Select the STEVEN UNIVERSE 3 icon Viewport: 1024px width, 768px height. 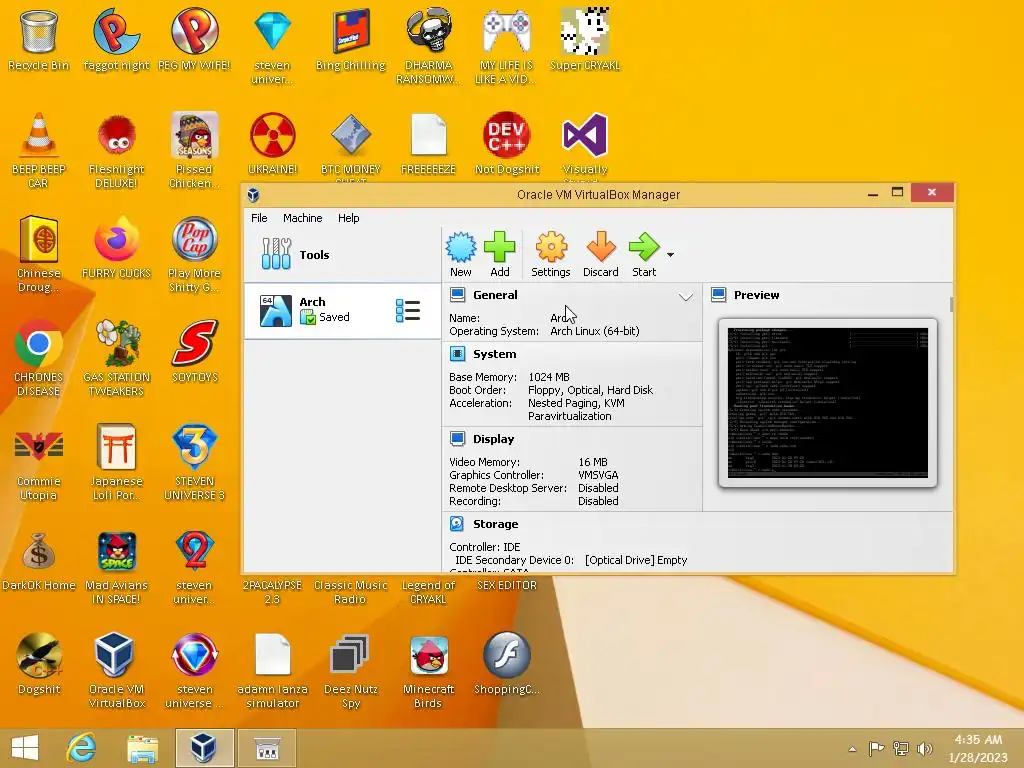click(x=195, y=462)
